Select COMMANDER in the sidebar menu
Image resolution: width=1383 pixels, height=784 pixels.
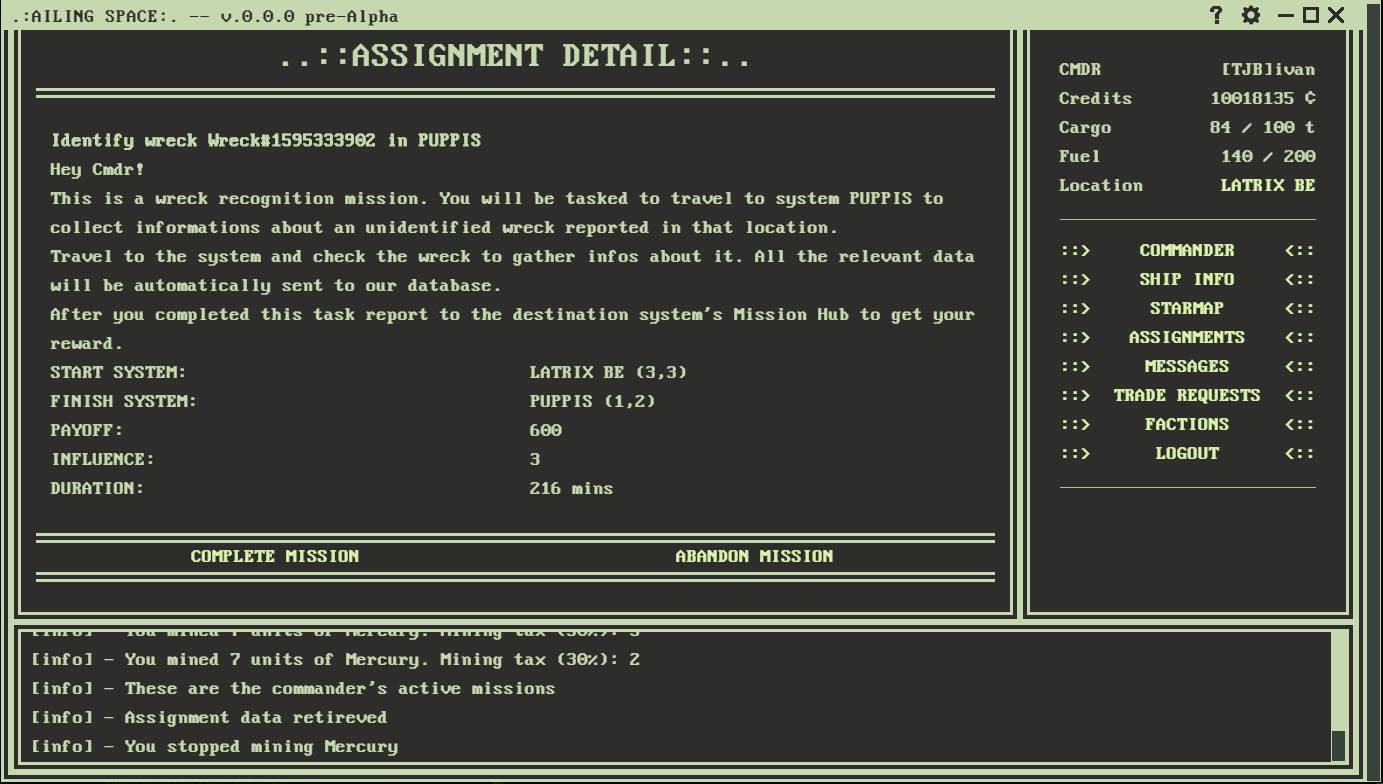(1186, 250)
